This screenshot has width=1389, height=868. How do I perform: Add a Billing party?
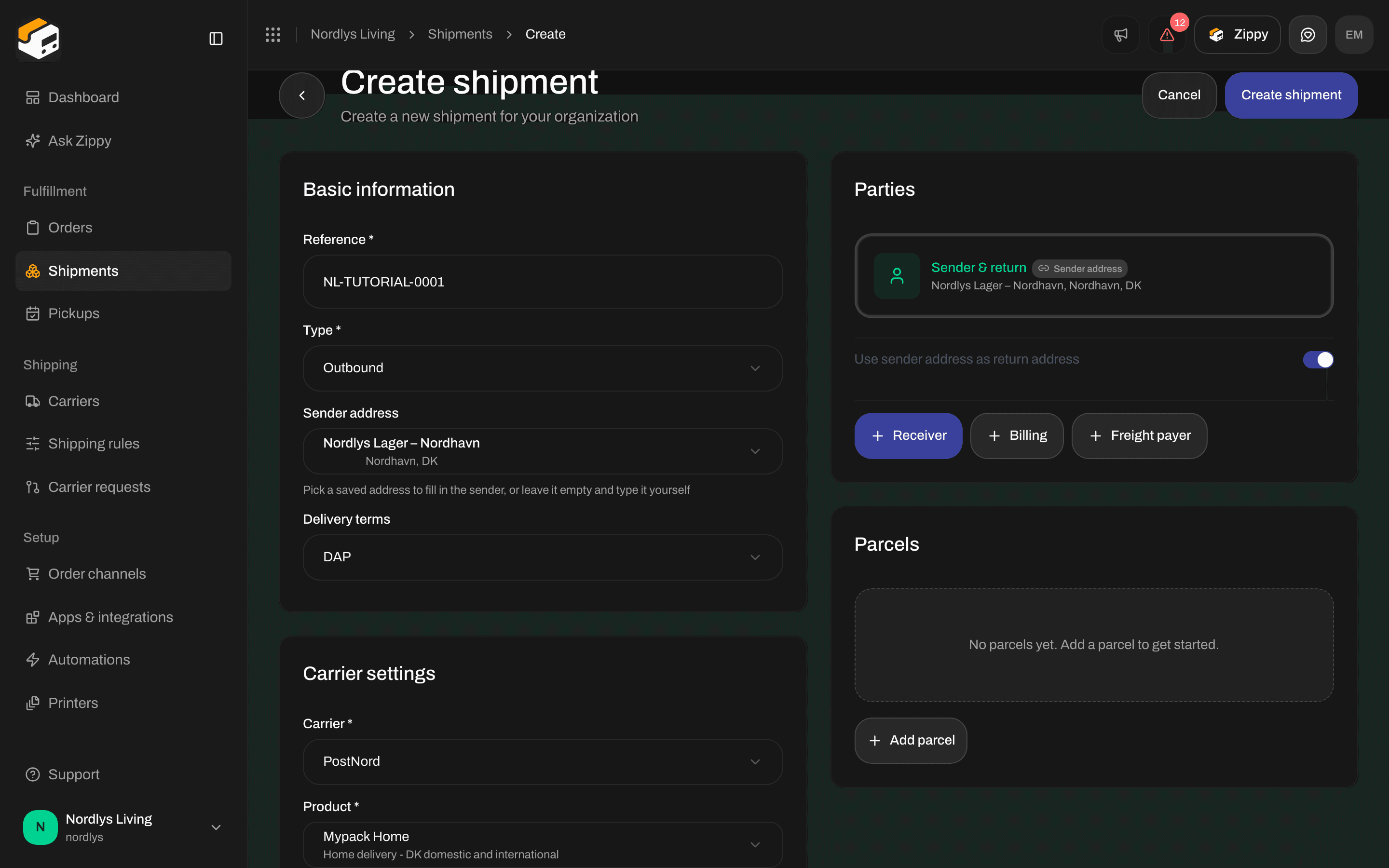pyautogui.click(x=1017, y=436)
